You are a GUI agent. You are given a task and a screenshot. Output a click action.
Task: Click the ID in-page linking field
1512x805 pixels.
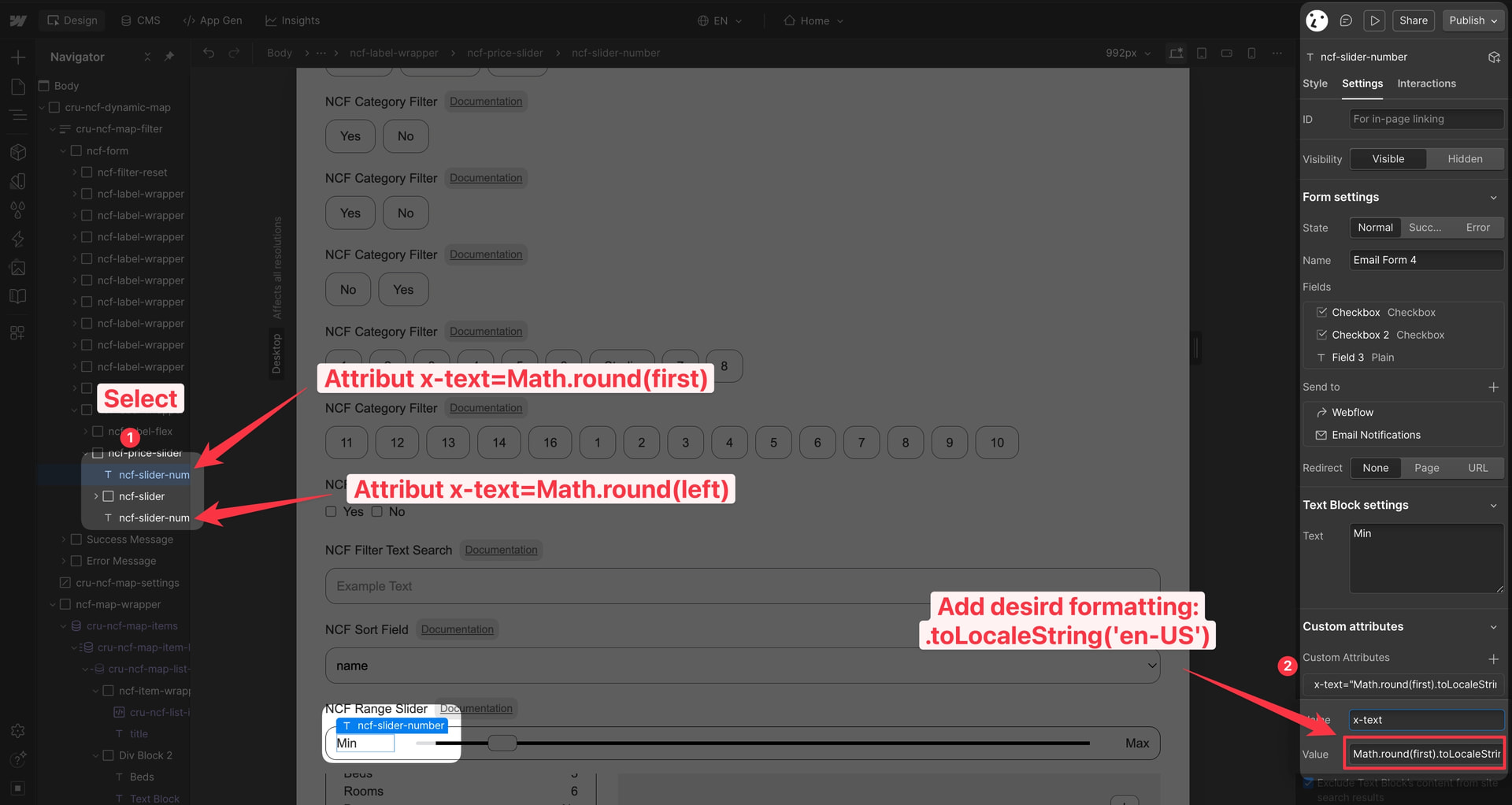(1425, 119)
